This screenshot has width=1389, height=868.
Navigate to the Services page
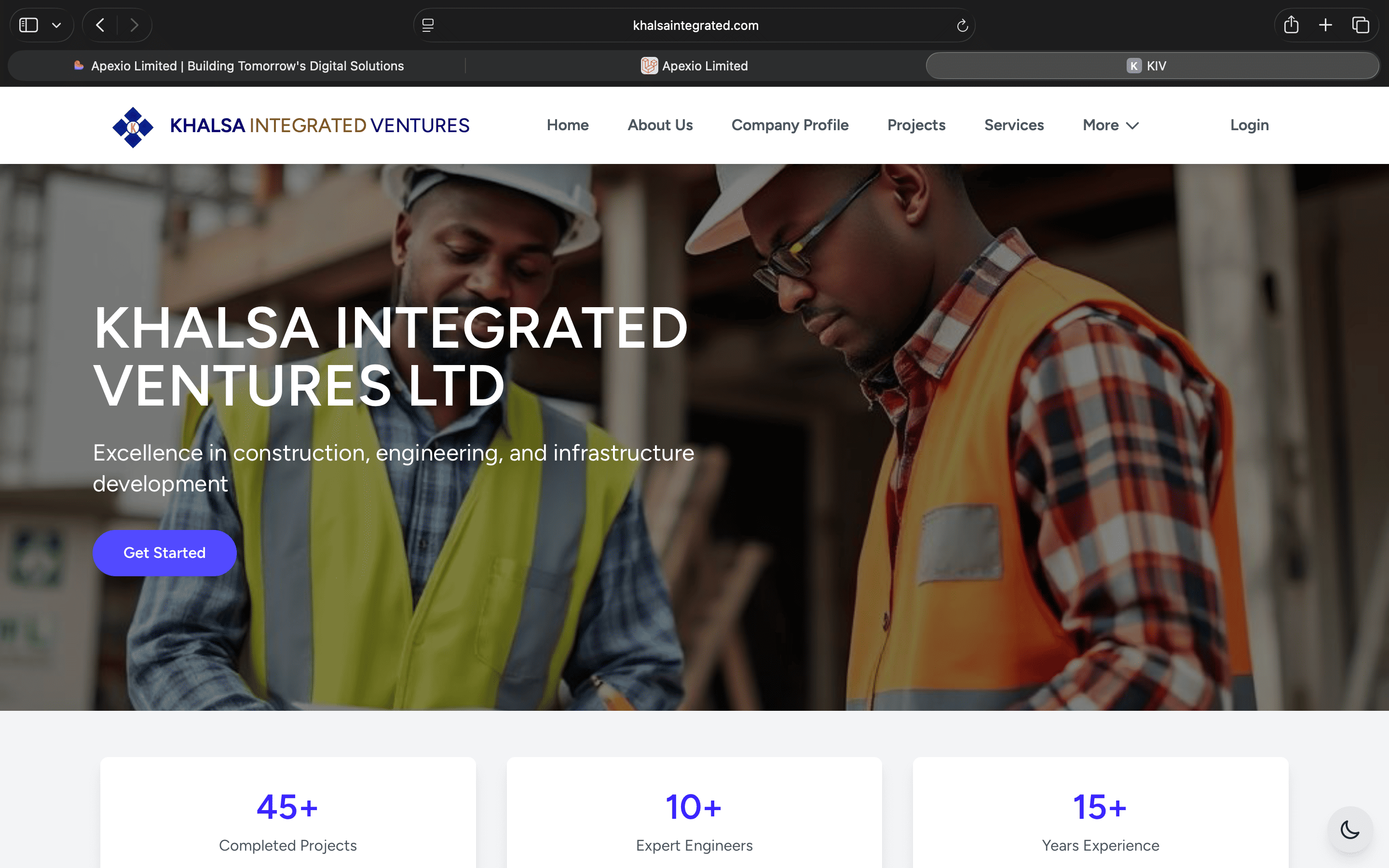pos(1014,125)
